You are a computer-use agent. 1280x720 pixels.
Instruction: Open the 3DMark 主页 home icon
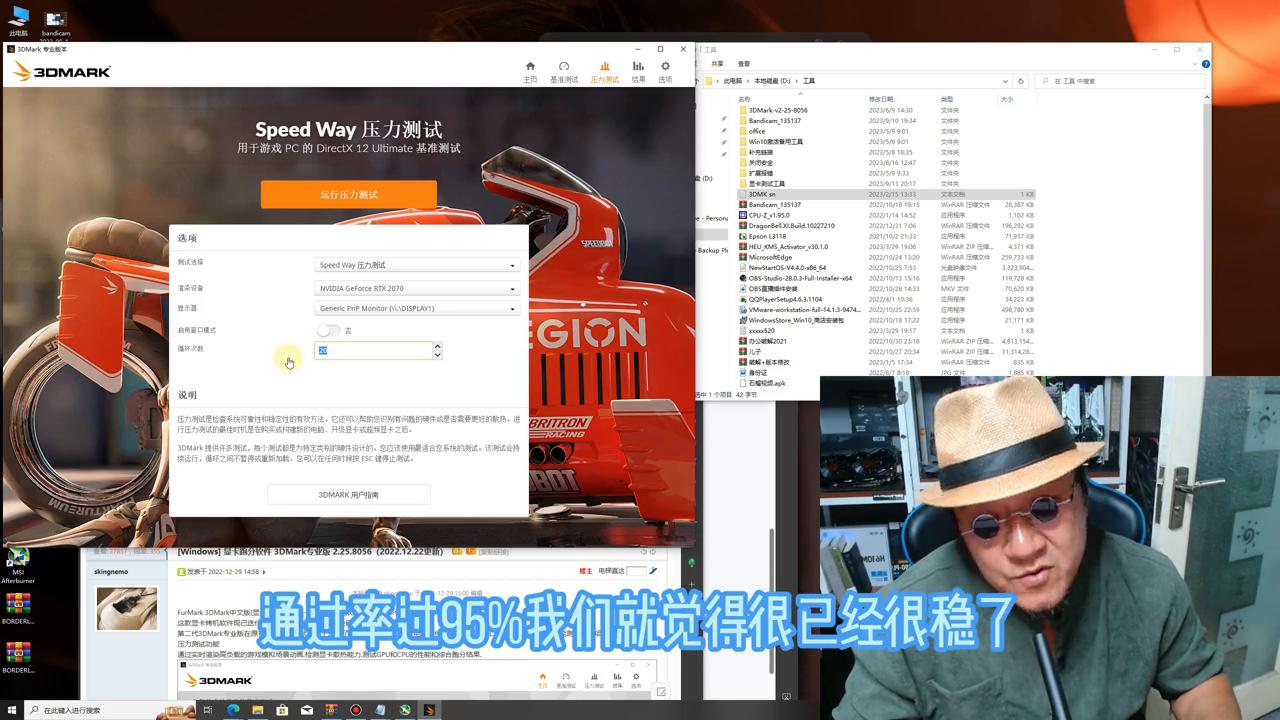pyautogui.click(x=530, y=67)
